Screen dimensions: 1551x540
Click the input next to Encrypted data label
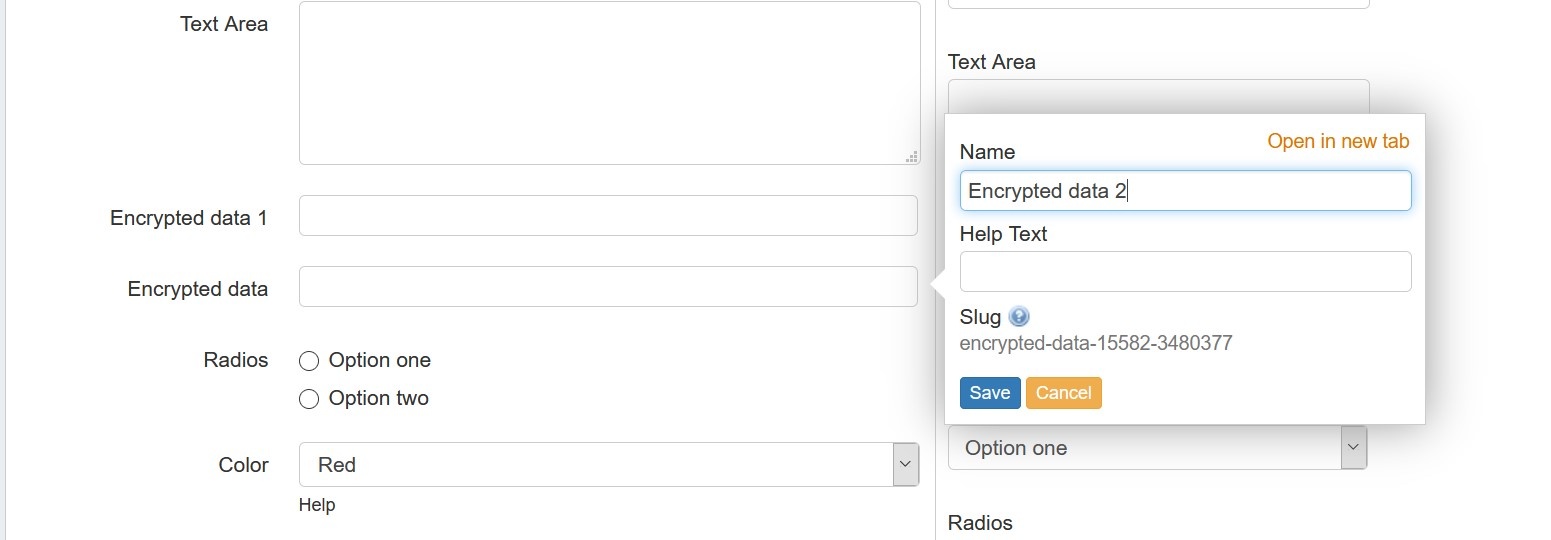click(608, 287)
